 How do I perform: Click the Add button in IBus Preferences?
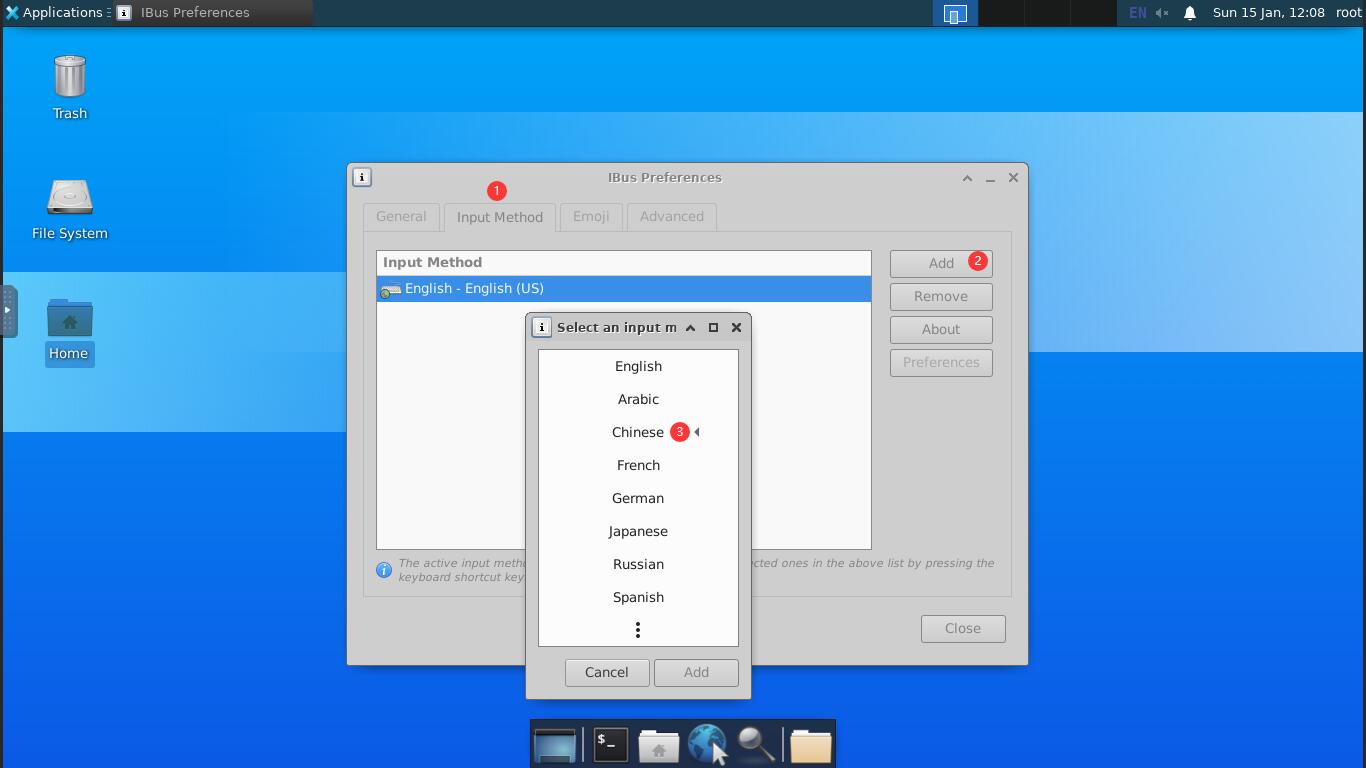[x=941, y=263]
